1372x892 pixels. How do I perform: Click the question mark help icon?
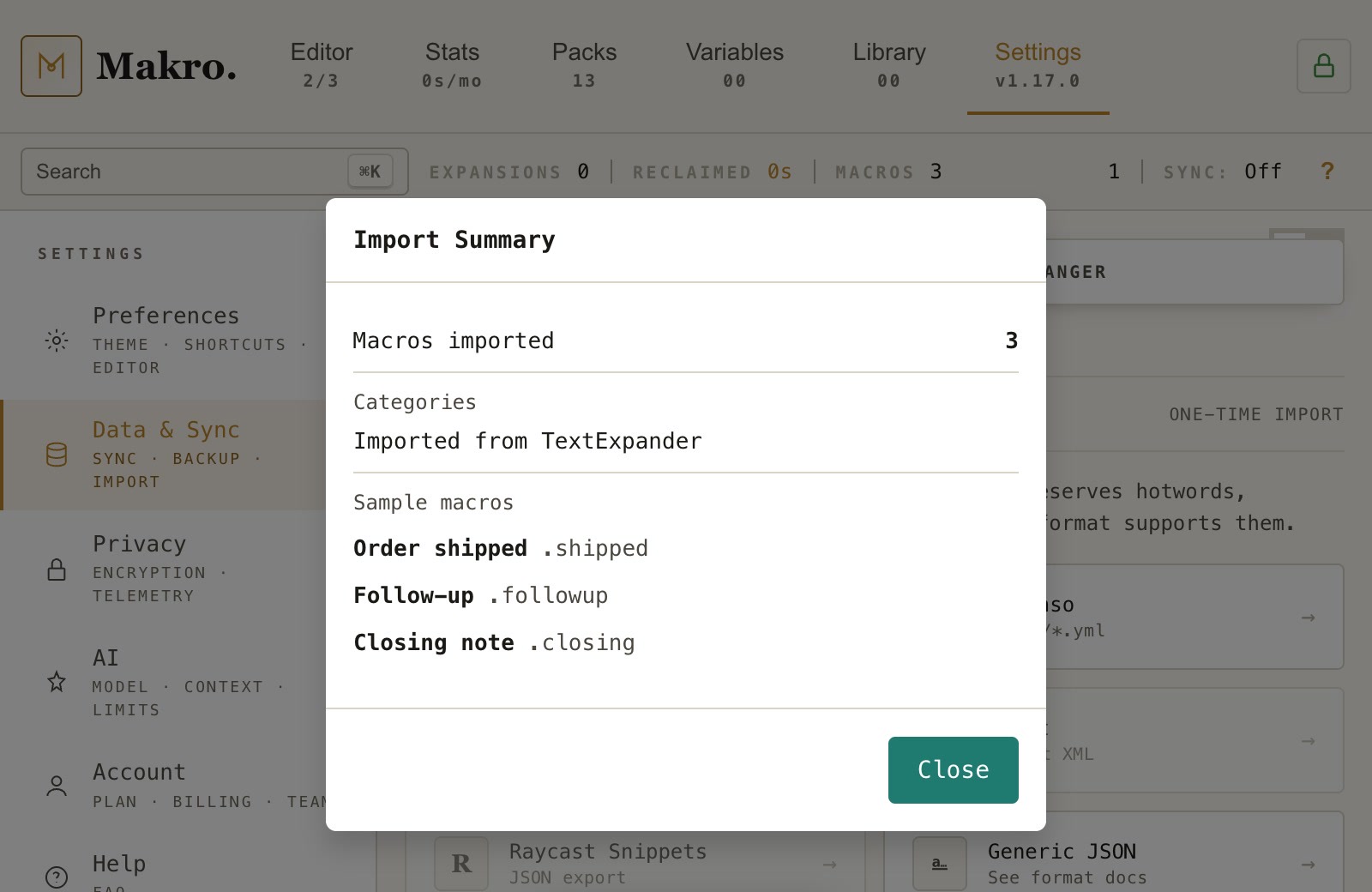pyautogui.click(x=1327, y=172)
